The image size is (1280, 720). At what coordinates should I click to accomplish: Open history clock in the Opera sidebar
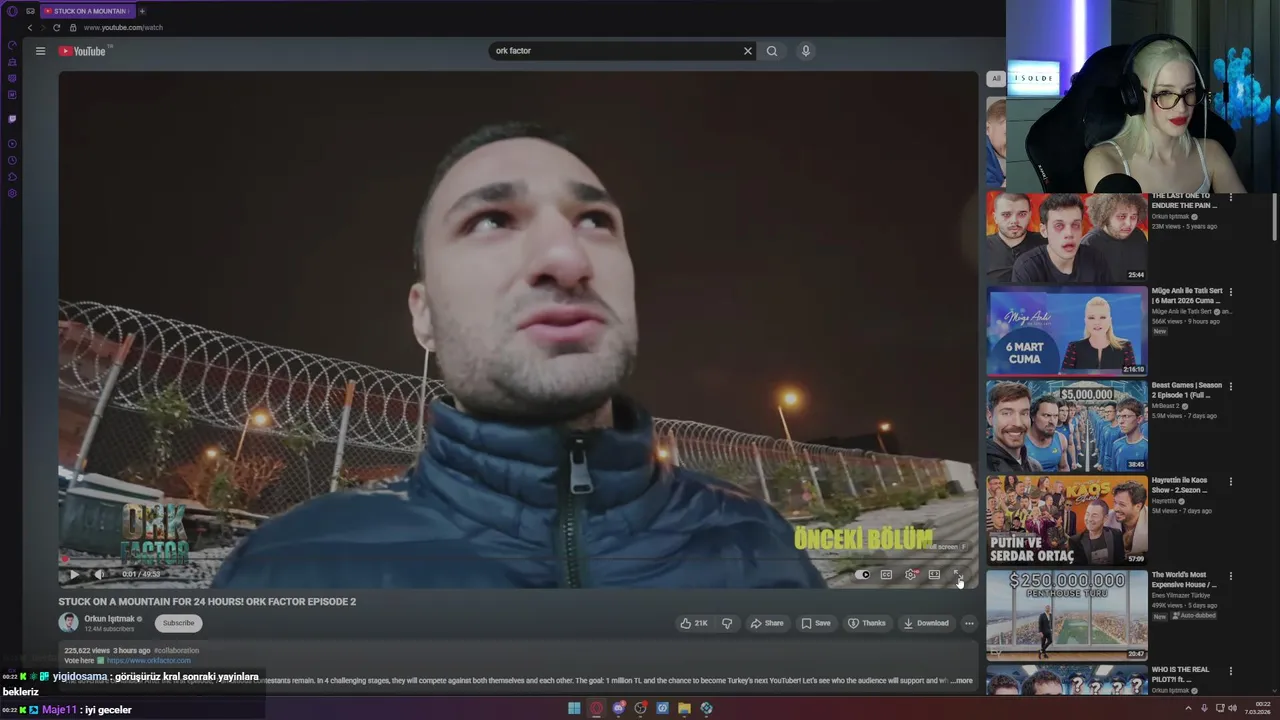click(12, 160)
